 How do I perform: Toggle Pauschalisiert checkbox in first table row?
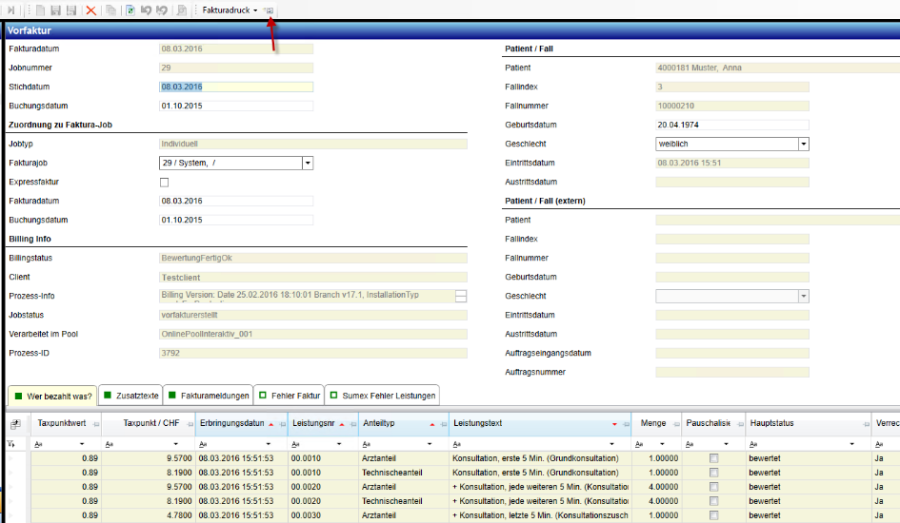pos(713,458)
